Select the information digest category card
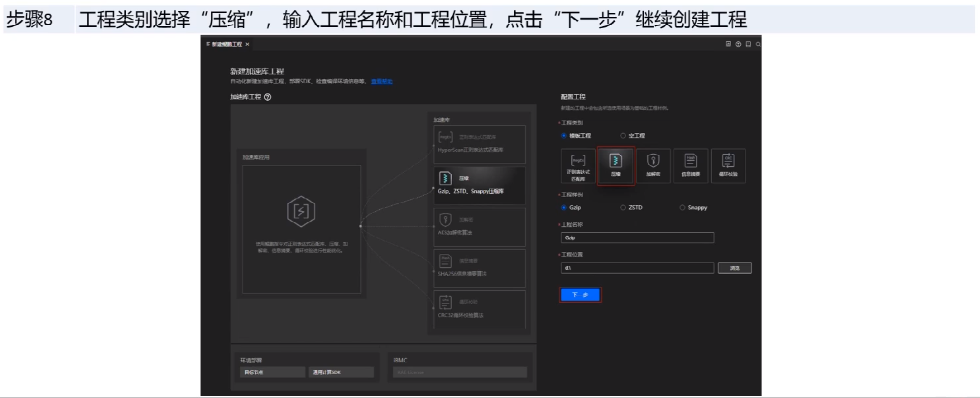 pyautogui.click(x=691, y=166)
